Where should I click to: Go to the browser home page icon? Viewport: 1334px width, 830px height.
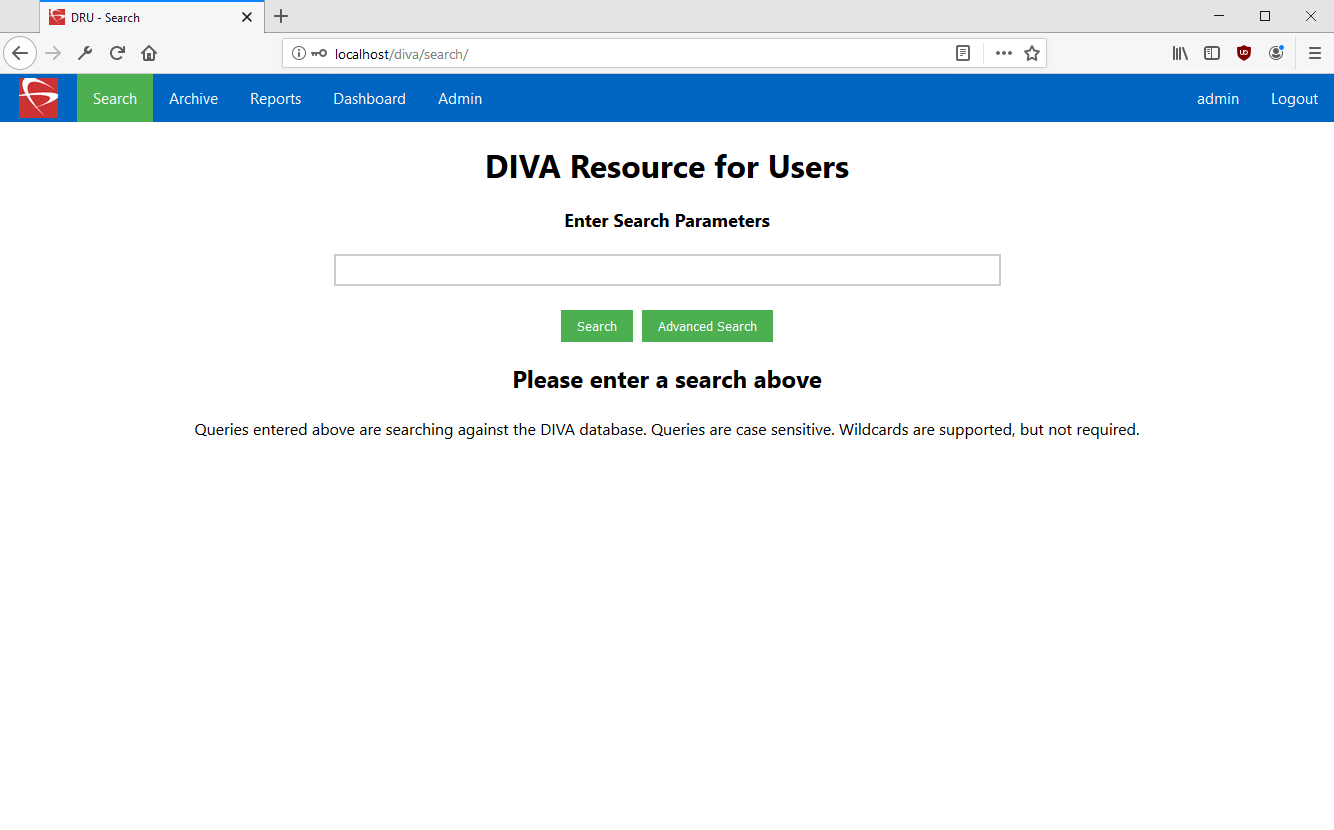click(149, 53)
